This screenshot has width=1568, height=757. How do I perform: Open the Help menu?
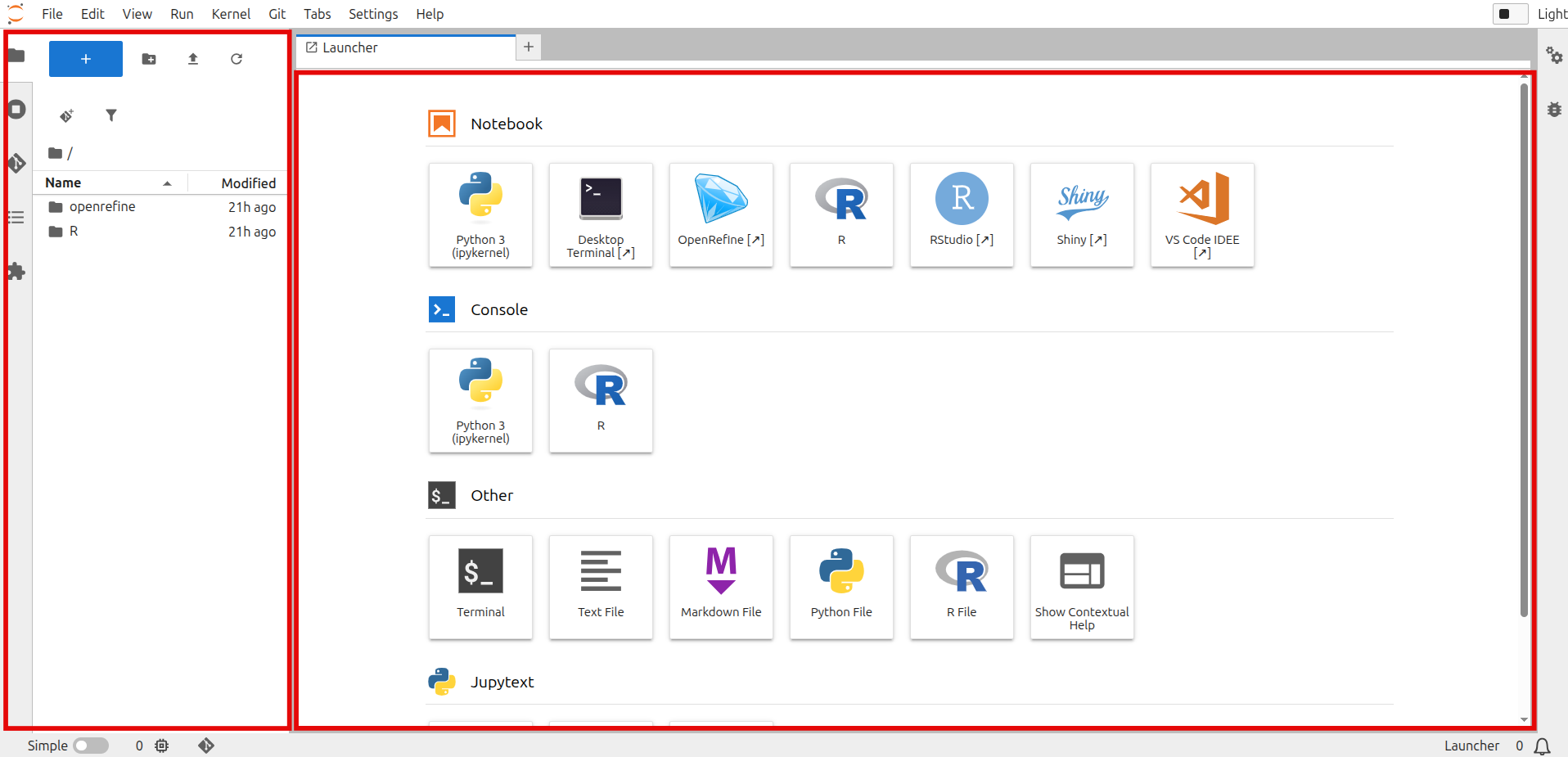tap(430, 14)
